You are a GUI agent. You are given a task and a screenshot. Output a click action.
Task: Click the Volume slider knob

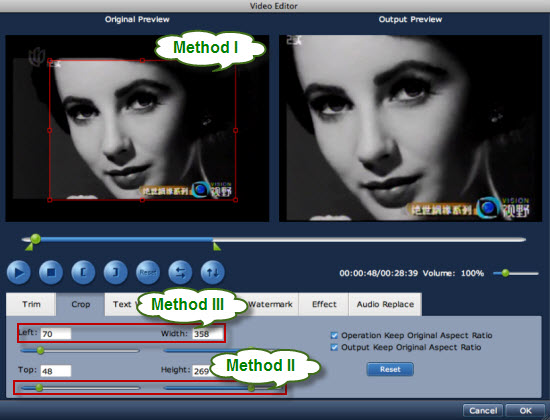[505, 273]
